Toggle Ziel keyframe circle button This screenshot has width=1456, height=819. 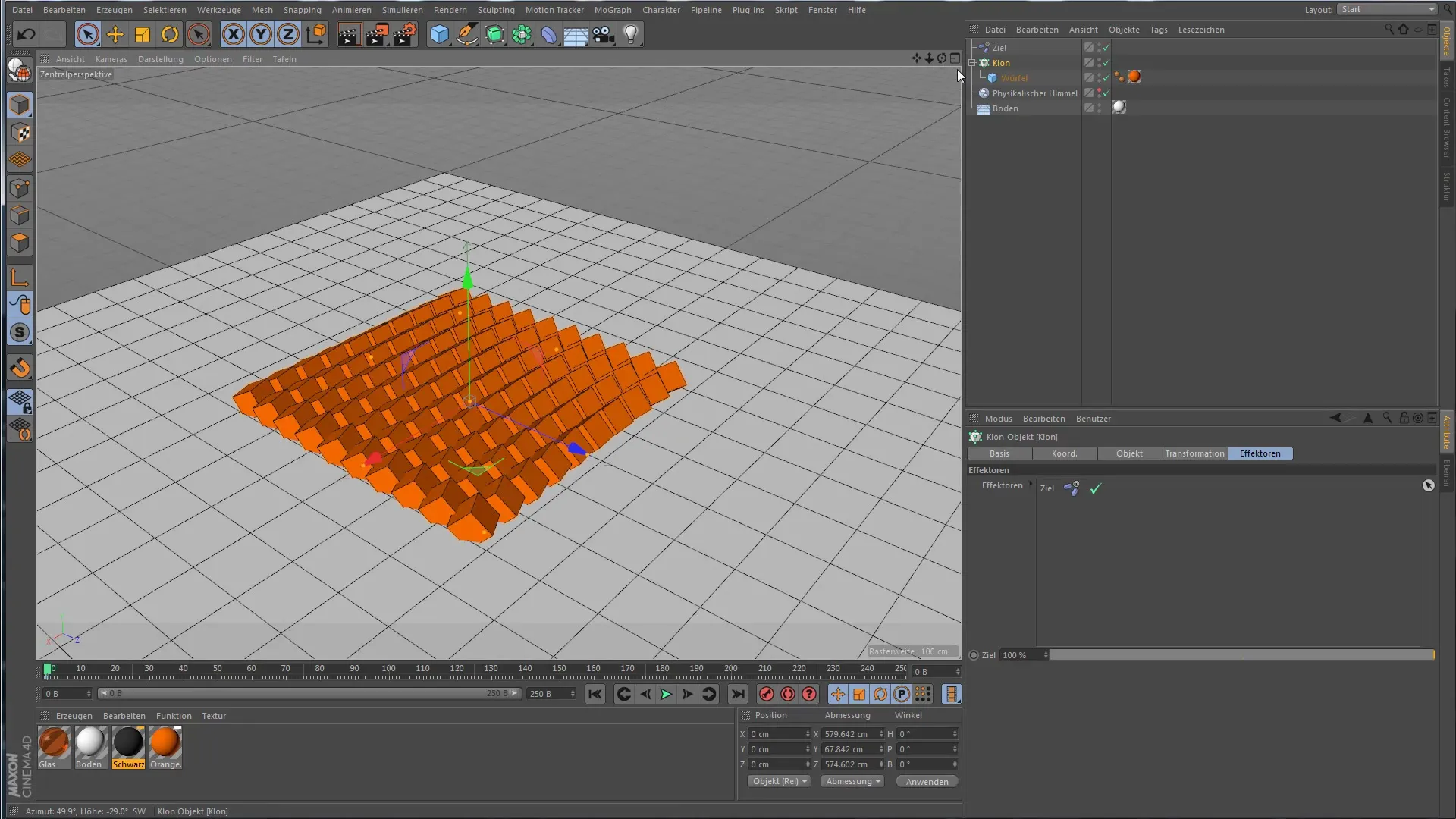pyautogui.click(x=974, y=655)
